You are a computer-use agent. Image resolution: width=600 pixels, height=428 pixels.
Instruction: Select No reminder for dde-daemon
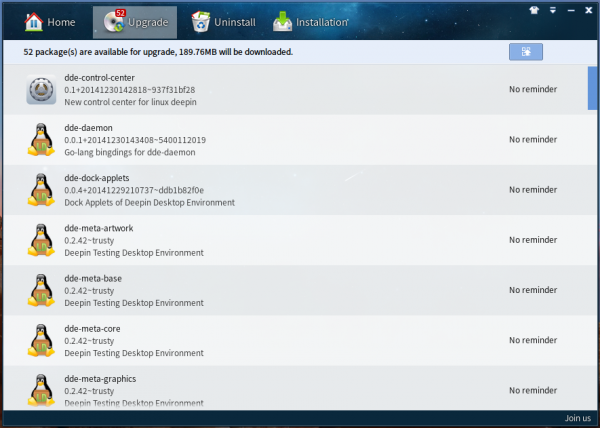click(533, 140)
